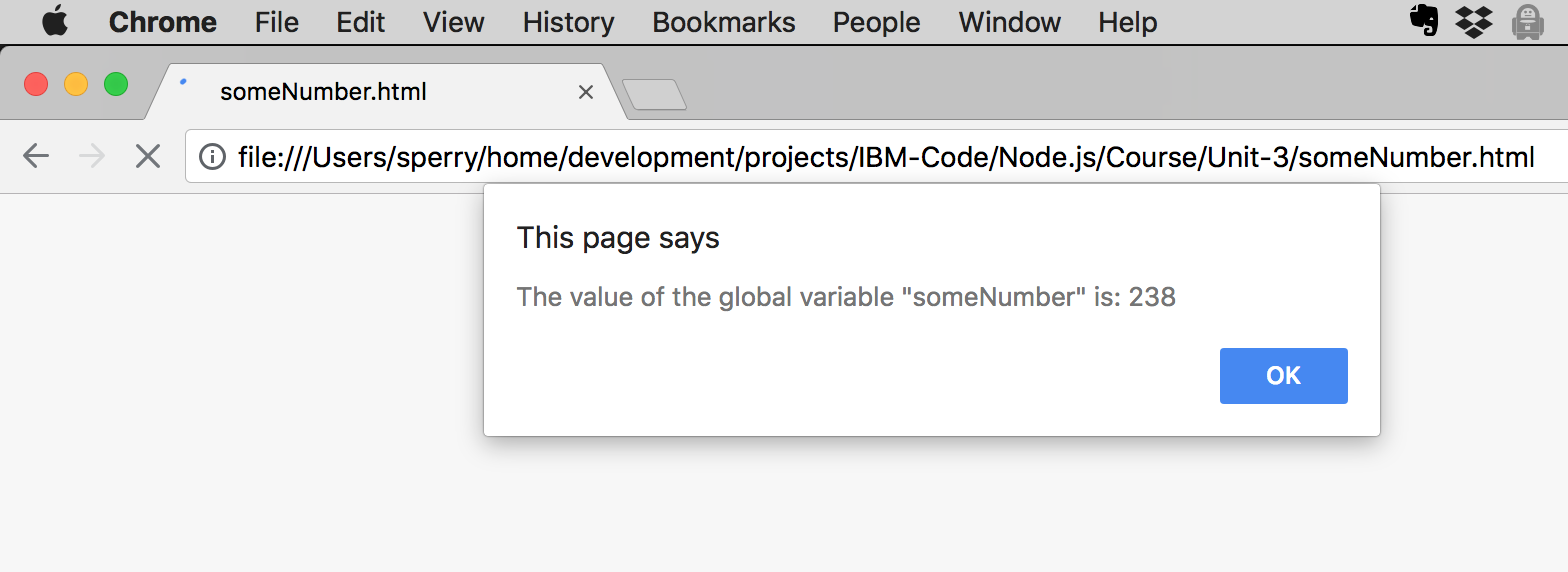The height and width of the screenshot is (572, 1568).
Task: Open the File menu
Action: pos(276,22)
